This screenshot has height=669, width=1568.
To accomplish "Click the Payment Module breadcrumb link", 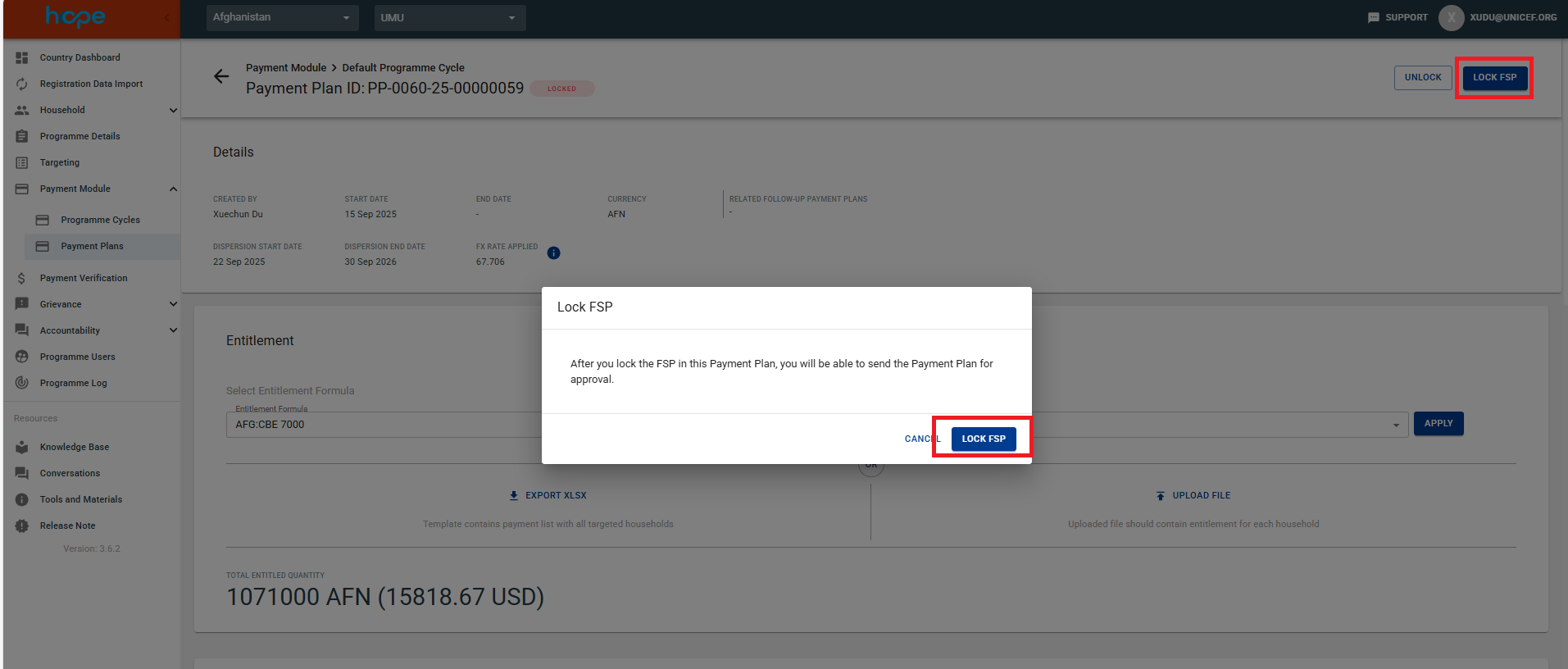I will point(286,68).
